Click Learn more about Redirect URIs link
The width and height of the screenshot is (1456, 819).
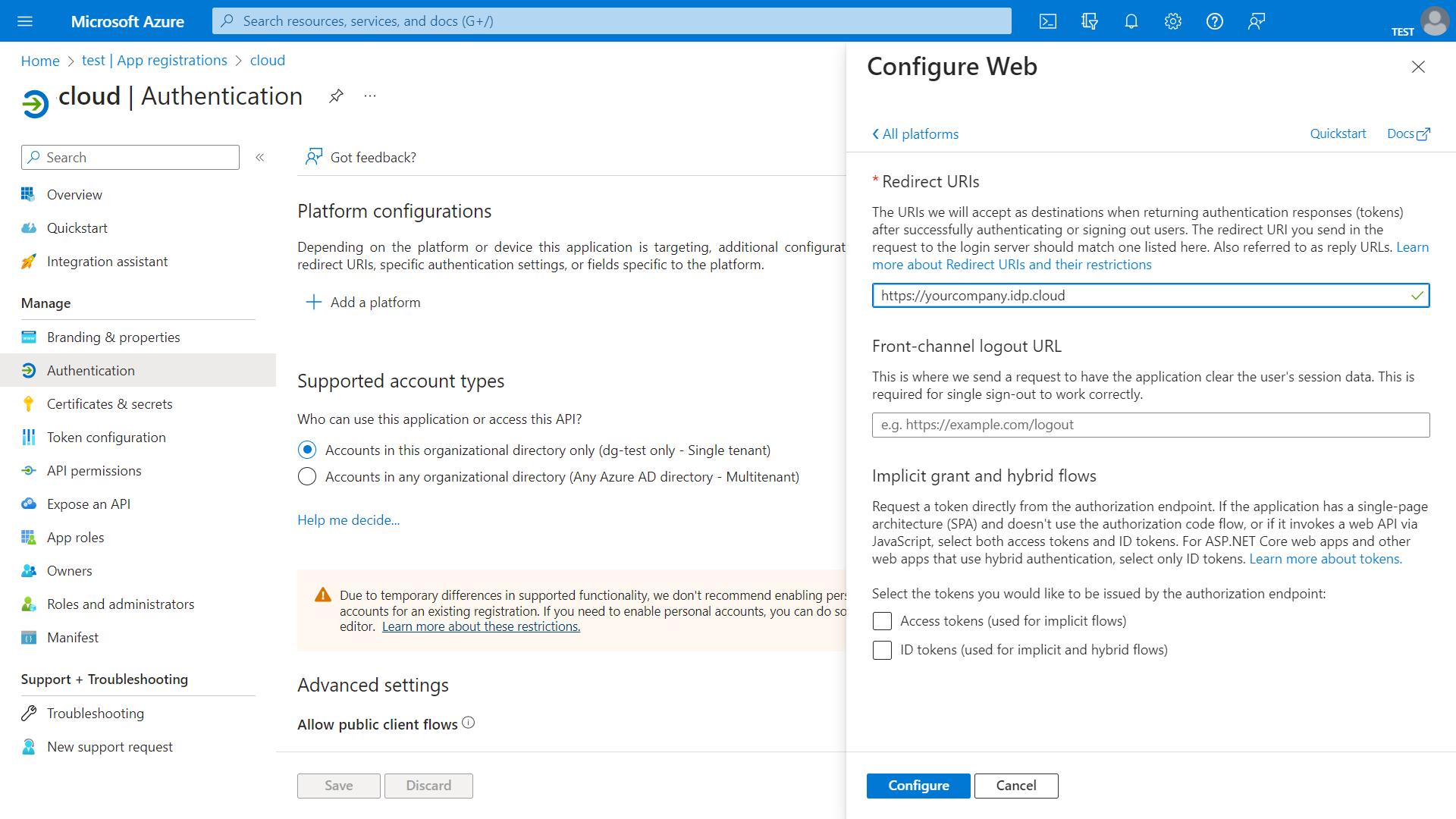coord(1012,265)
